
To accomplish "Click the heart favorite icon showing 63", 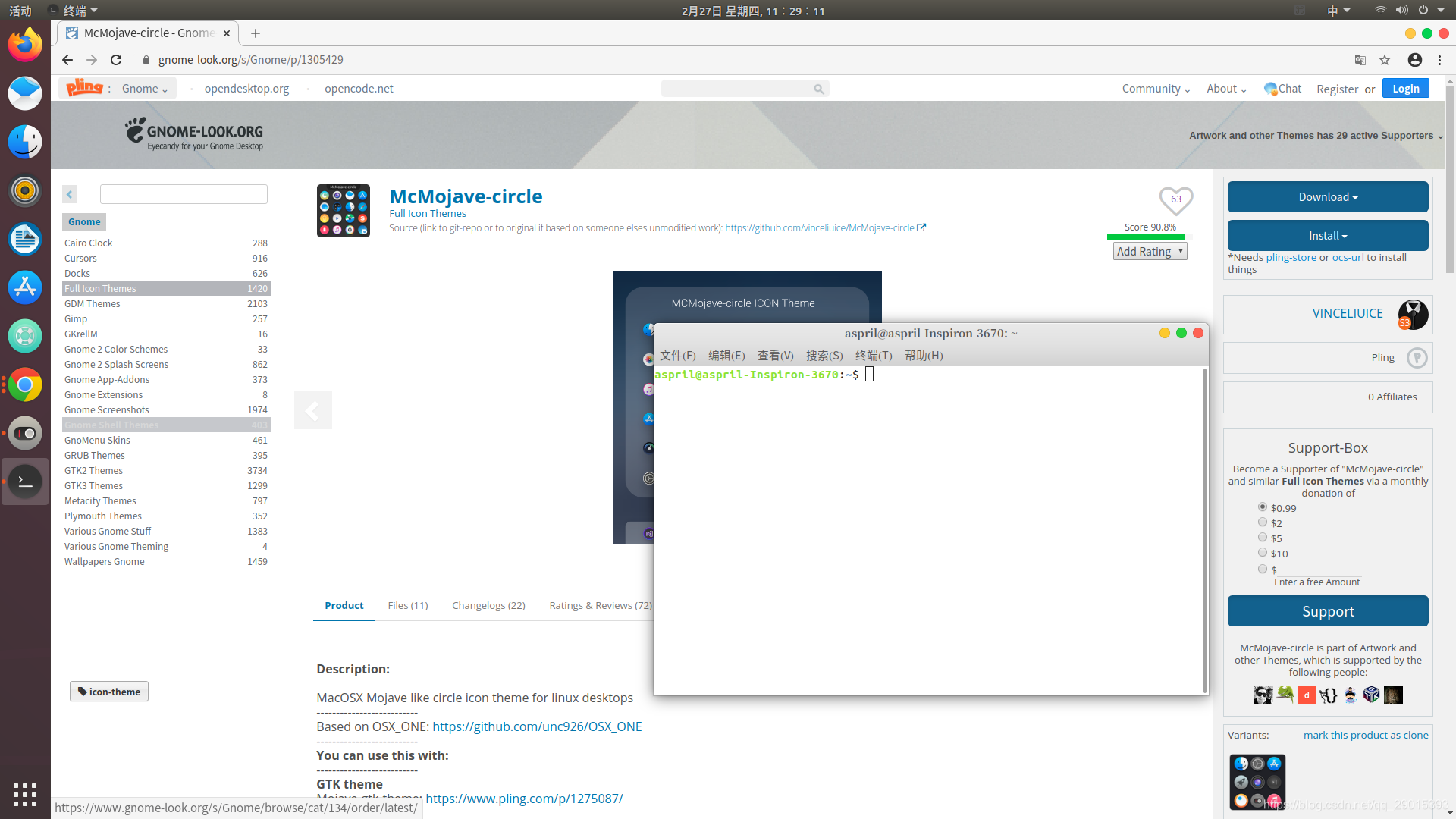I will point(1175,200).
